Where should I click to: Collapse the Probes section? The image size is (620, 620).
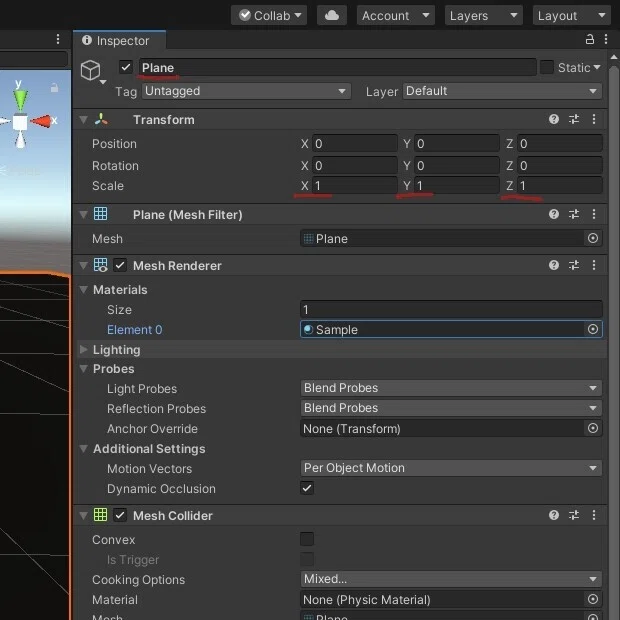[x=83, y=369]
